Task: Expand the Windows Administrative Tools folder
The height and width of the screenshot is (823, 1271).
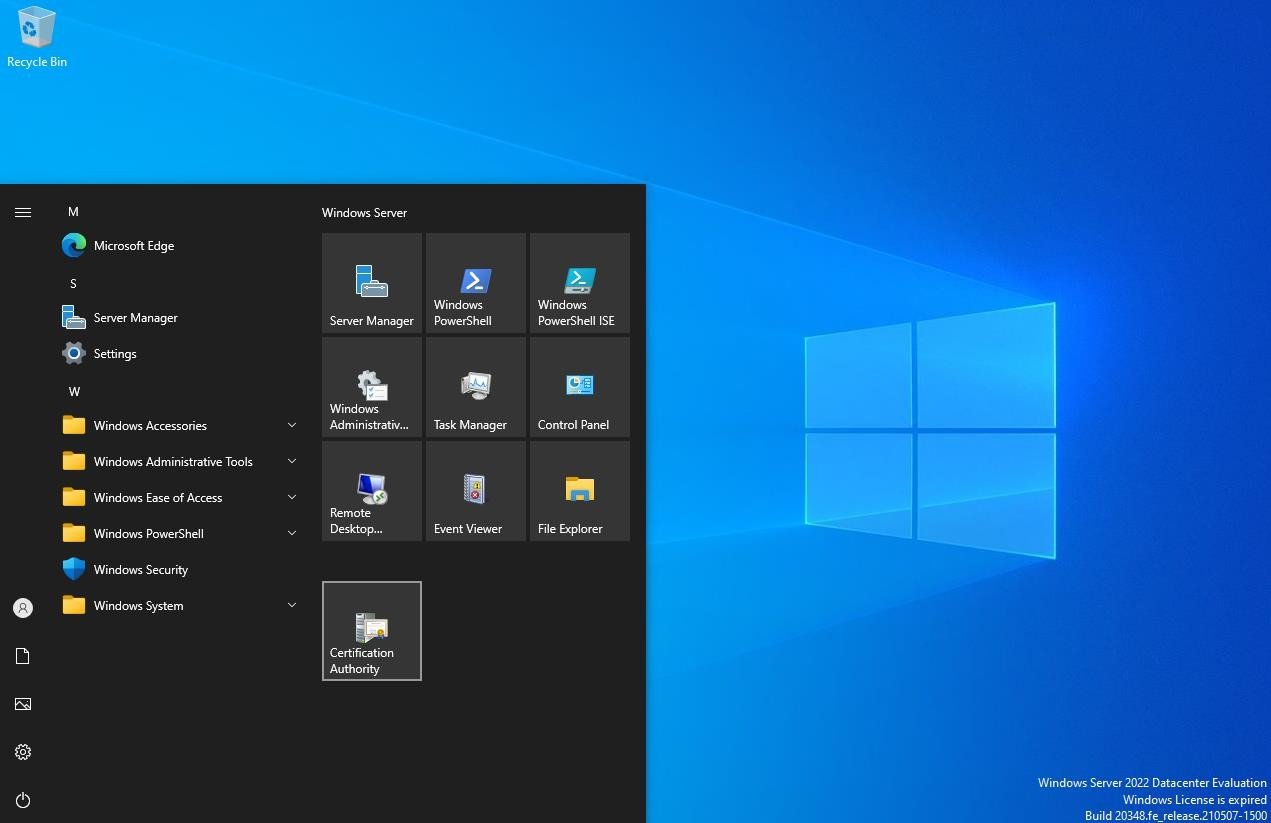Action: pos(181,462)
